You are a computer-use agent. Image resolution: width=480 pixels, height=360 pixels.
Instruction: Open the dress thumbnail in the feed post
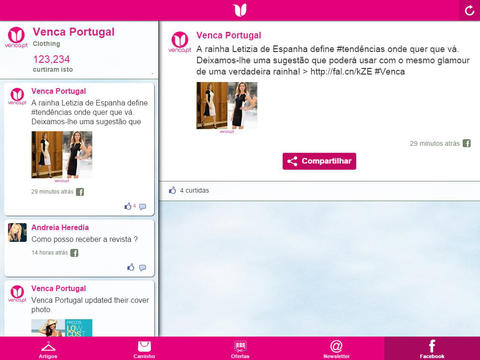pyautogui.click(x=62, y=155)
